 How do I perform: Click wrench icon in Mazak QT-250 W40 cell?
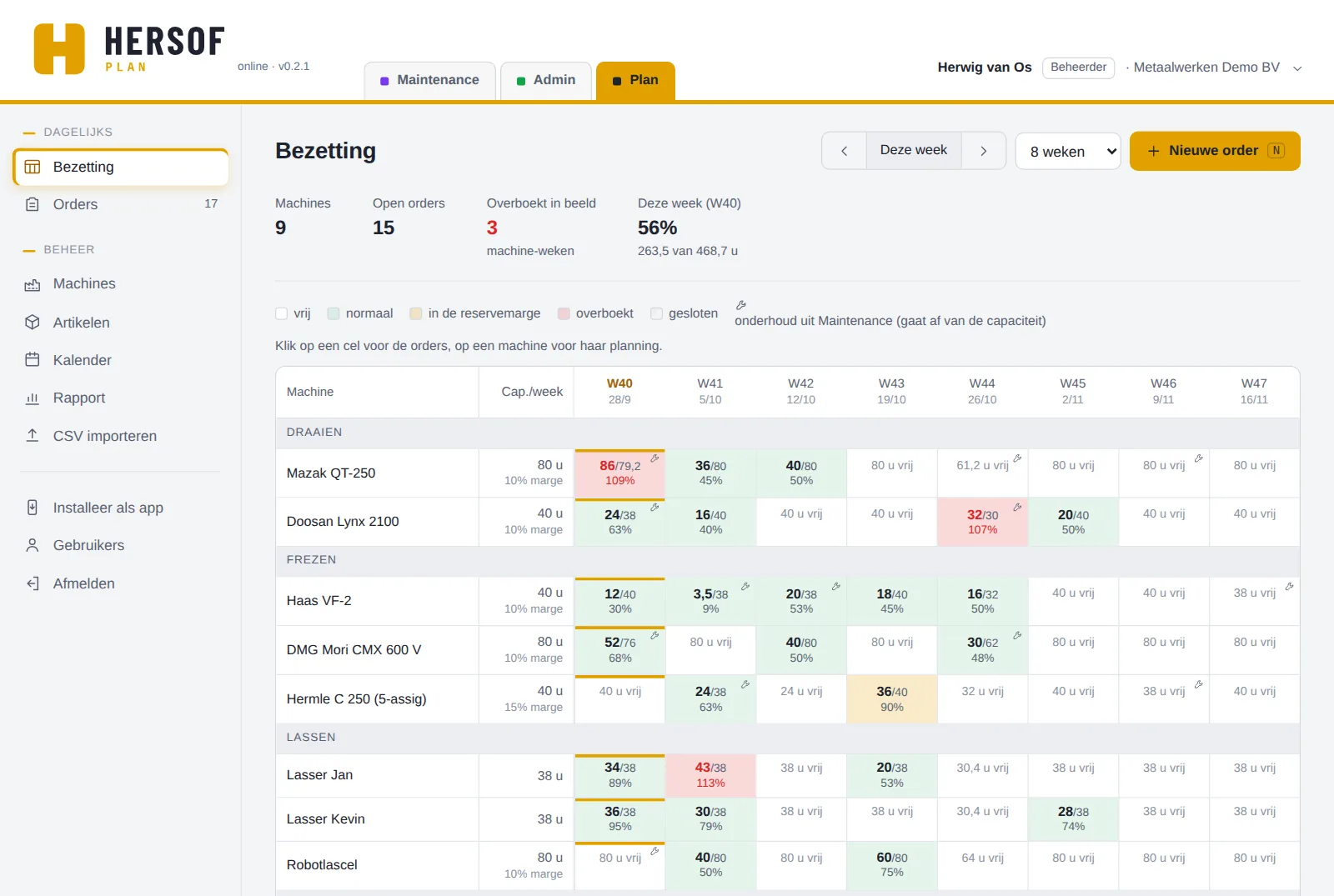click(x=655, y=458)
